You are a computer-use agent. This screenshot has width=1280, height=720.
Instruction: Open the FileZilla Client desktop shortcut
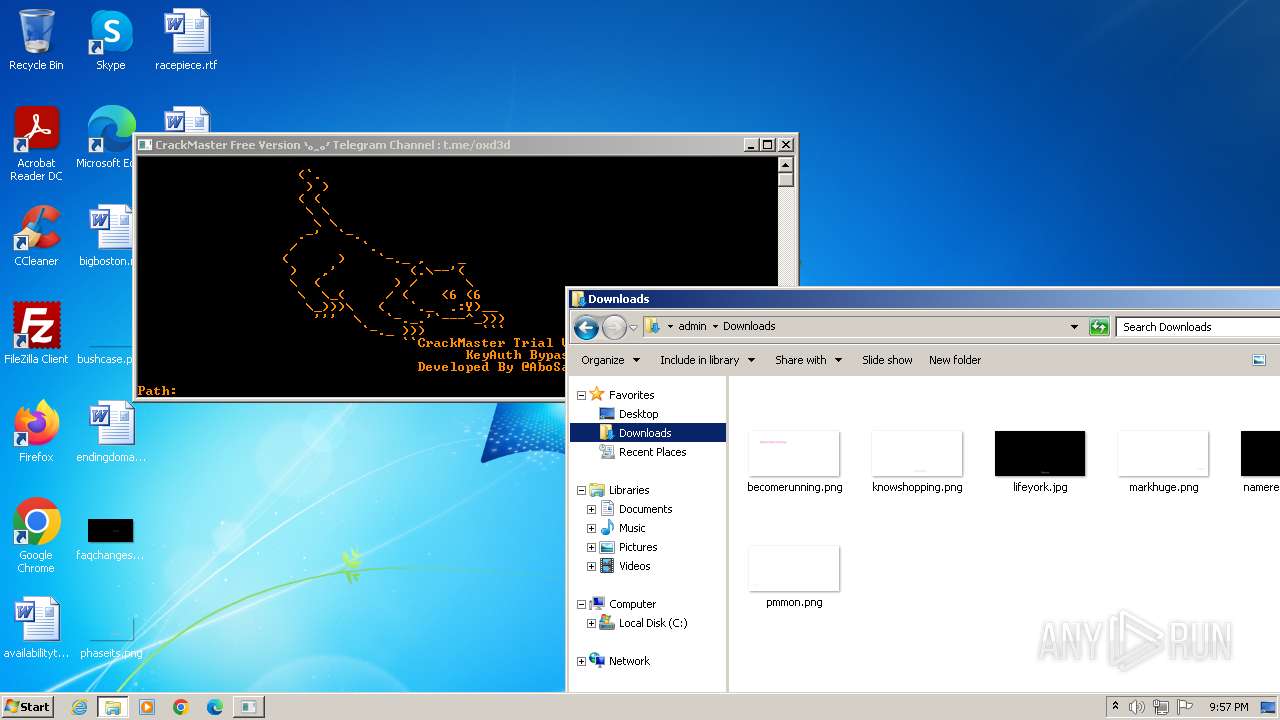point(36,334)
